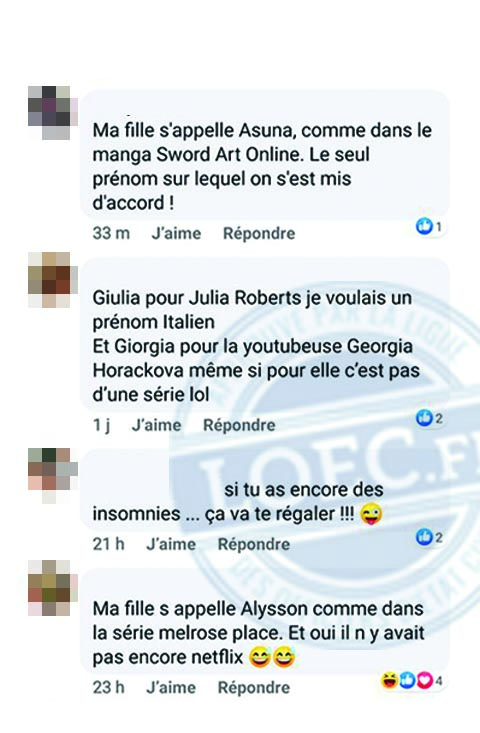Reply to the Asuna comment with Répondre

click(259, 233)
